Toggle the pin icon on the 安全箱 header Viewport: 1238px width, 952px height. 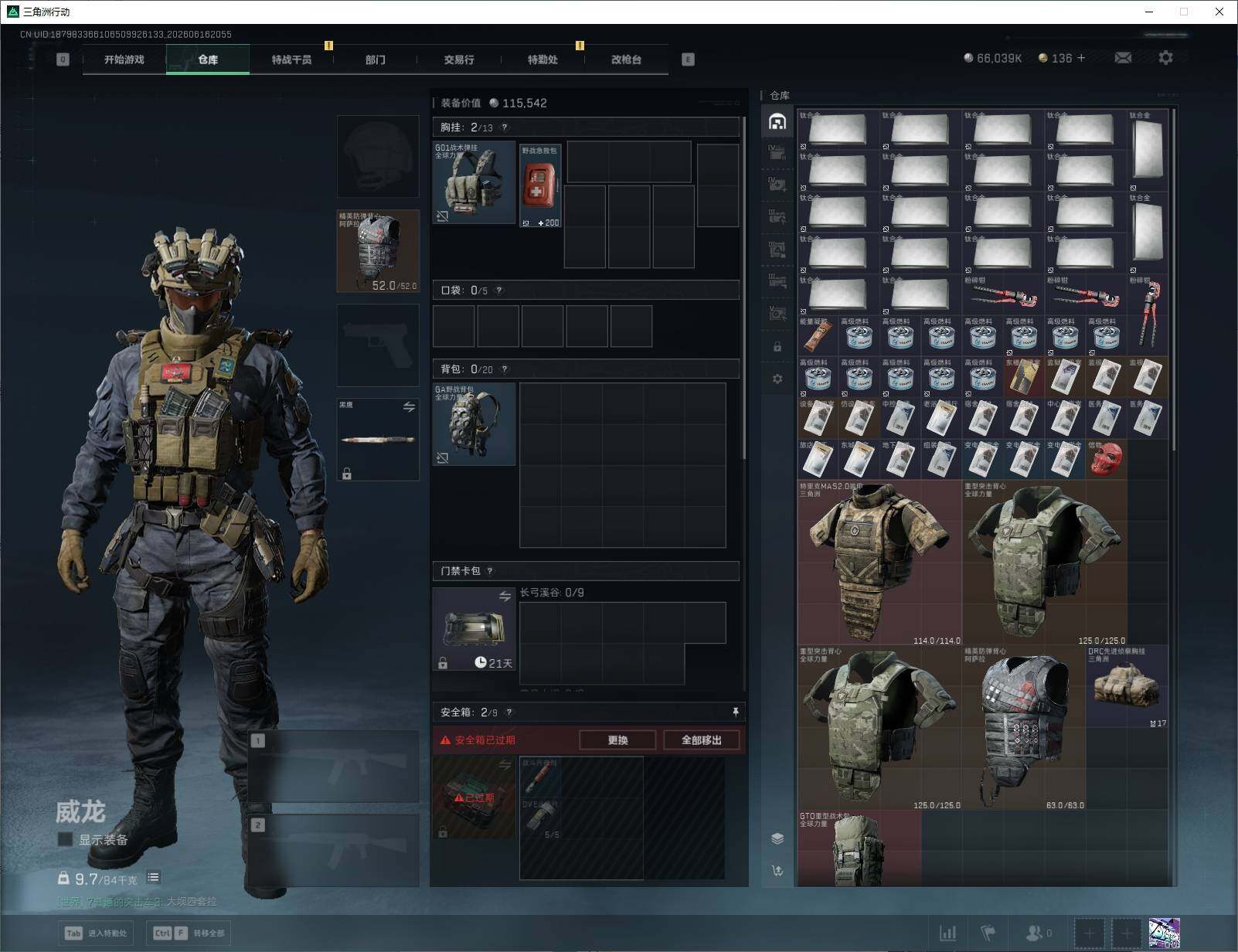coord(735,712)
